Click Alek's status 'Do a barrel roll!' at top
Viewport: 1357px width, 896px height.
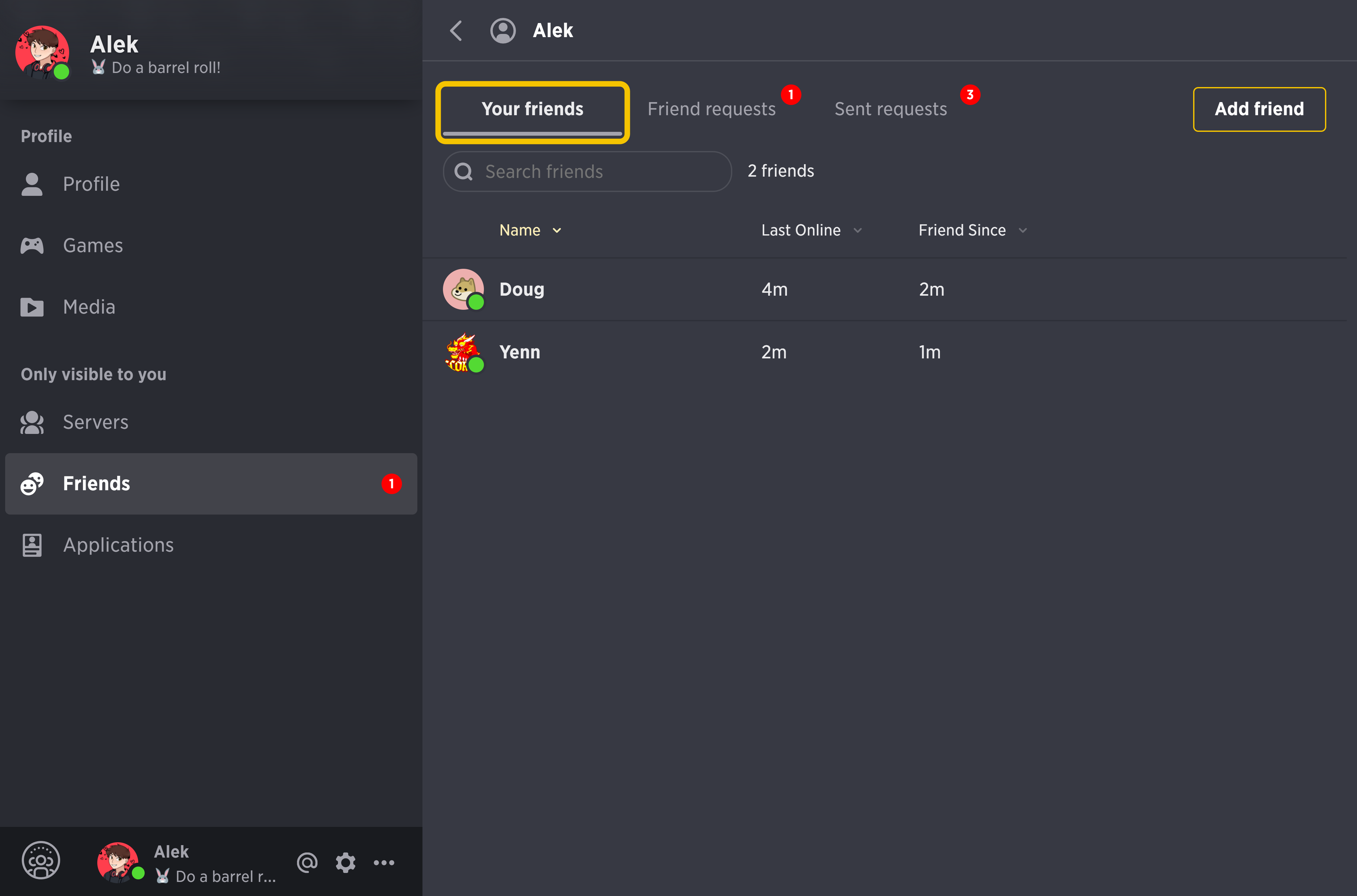pos(156,68)
